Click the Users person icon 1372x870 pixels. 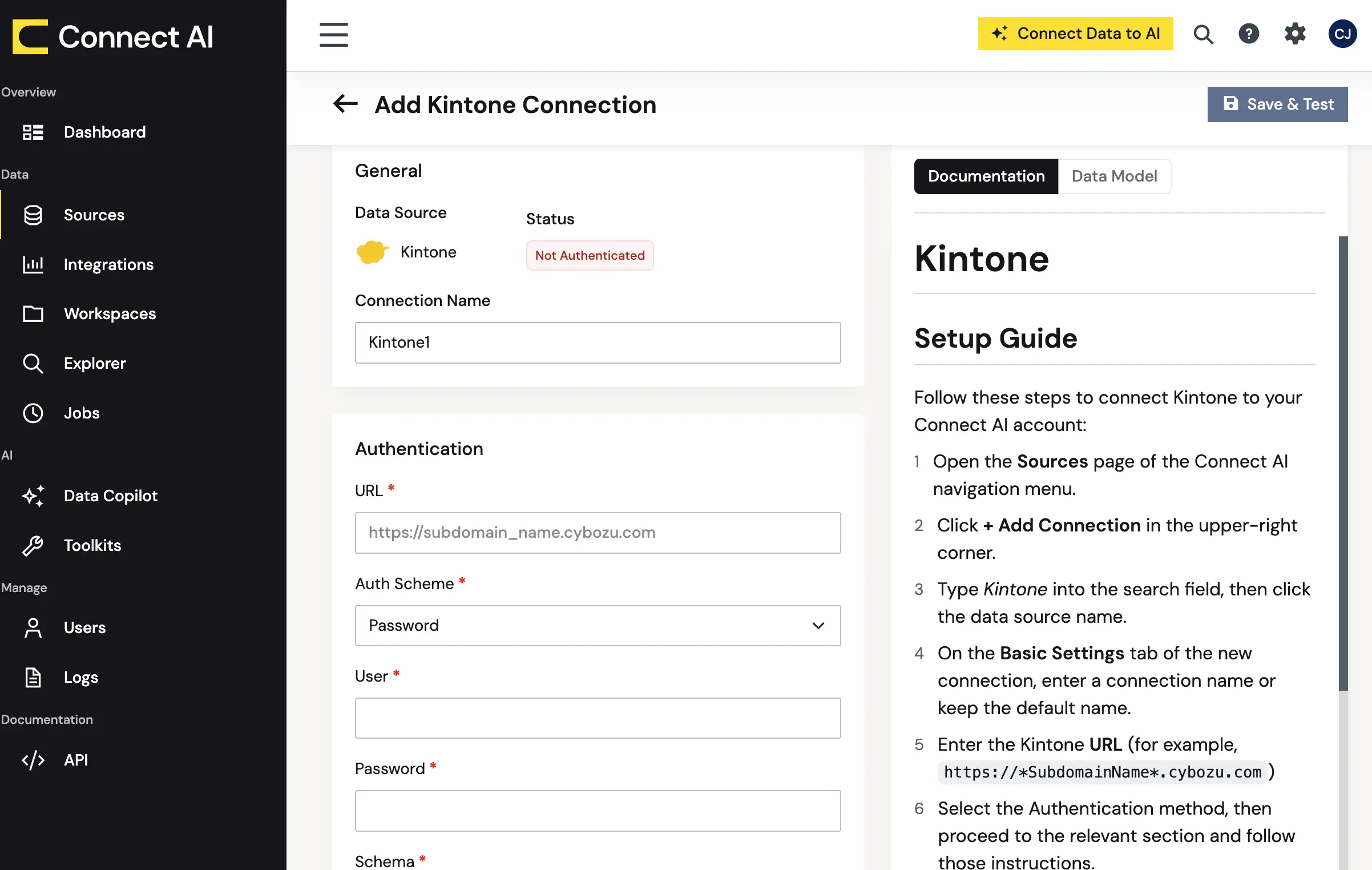[33, 628]
